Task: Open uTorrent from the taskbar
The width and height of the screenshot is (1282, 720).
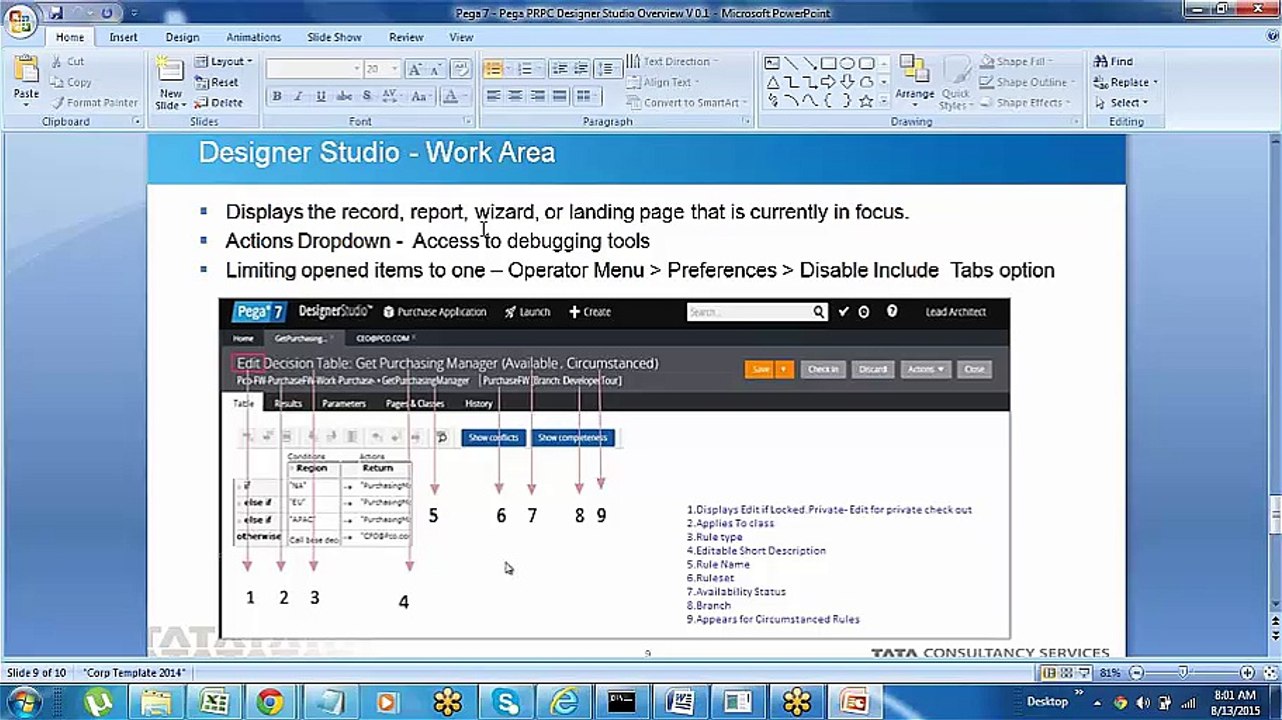Action: point(97,702)
